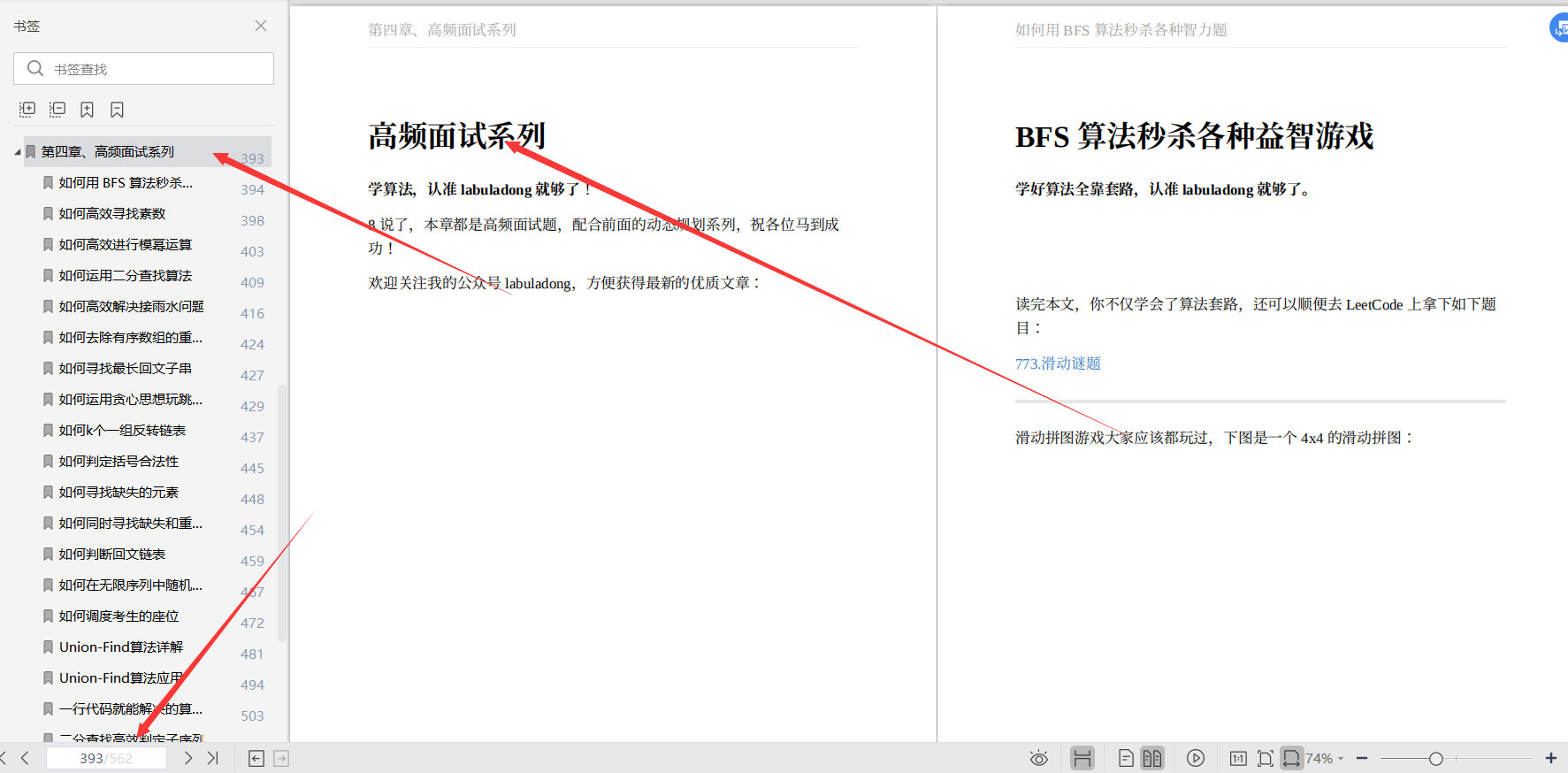Open bookmark 如何用 BFS 算法秒杀...

tap(126, 182)
